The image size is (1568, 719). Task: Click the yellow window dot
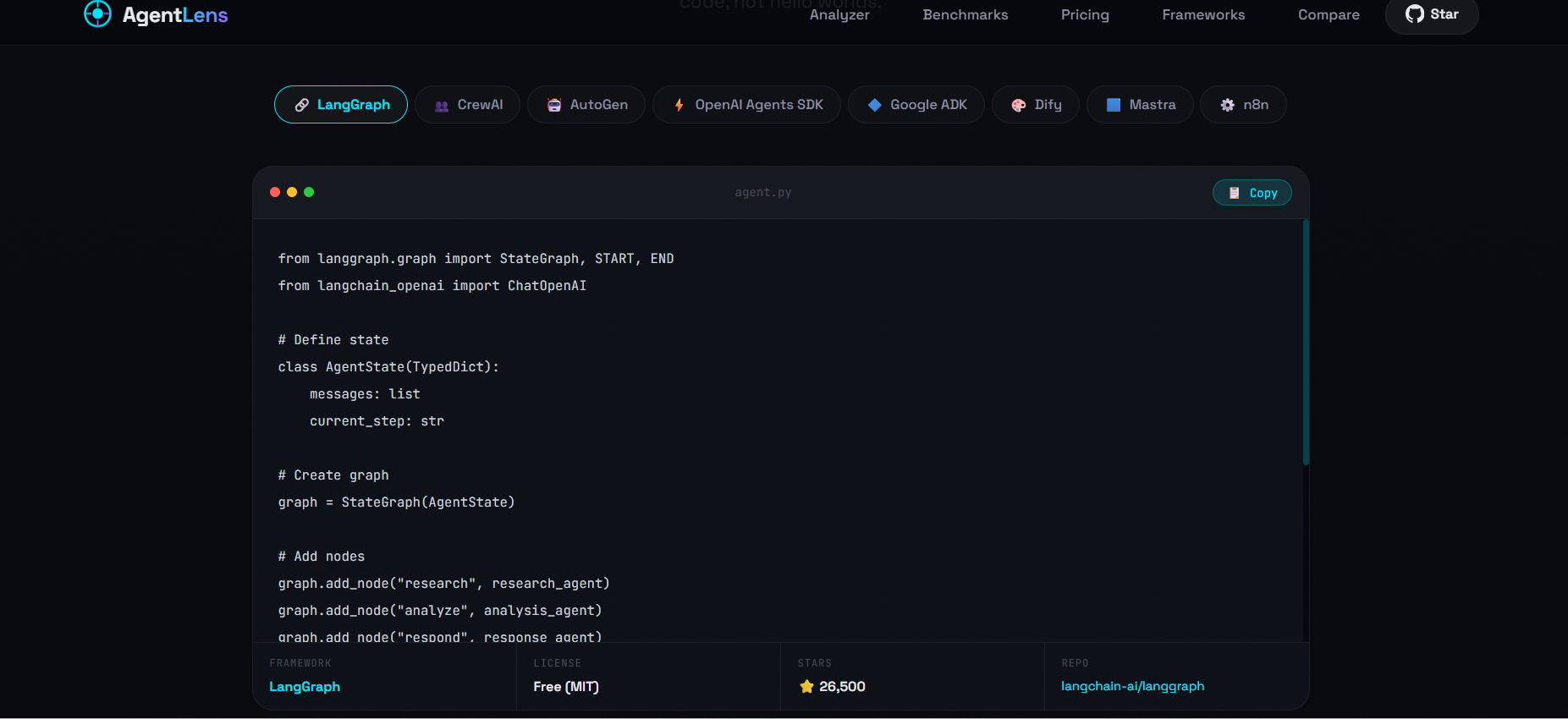pyautogui.click(x=292, y=192)
